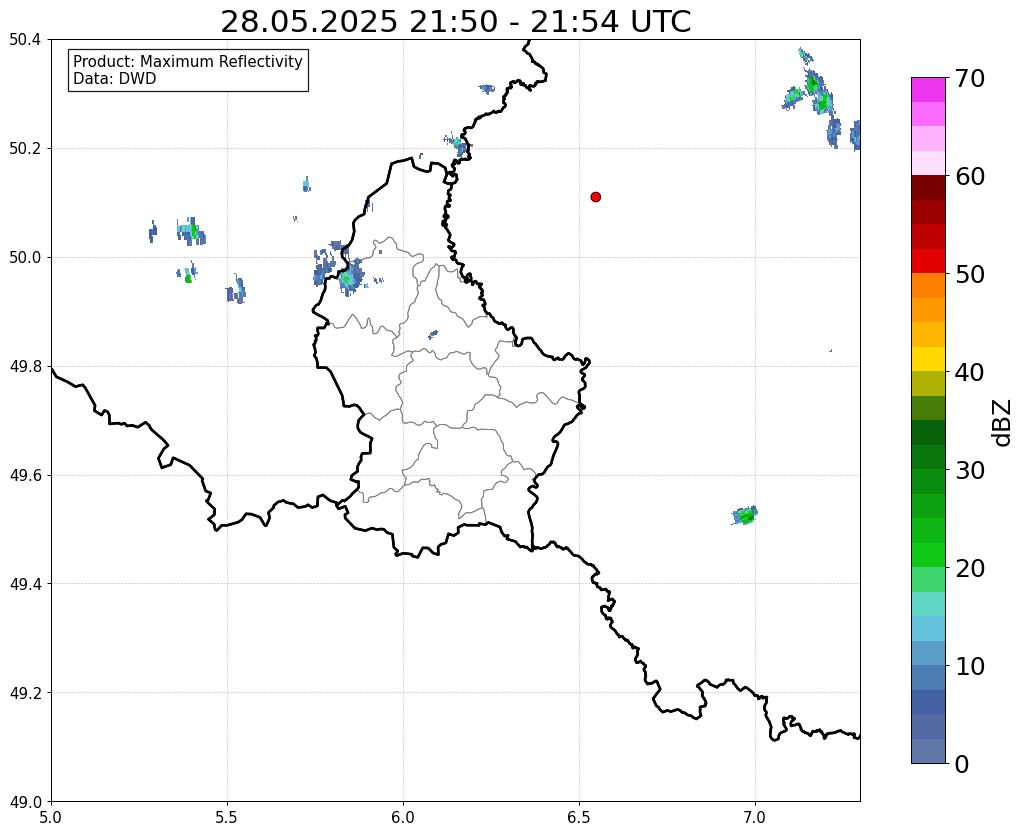Click the 'Data: DWD' legend line
The image size is (1023, 834).
[x=115, y=79]
